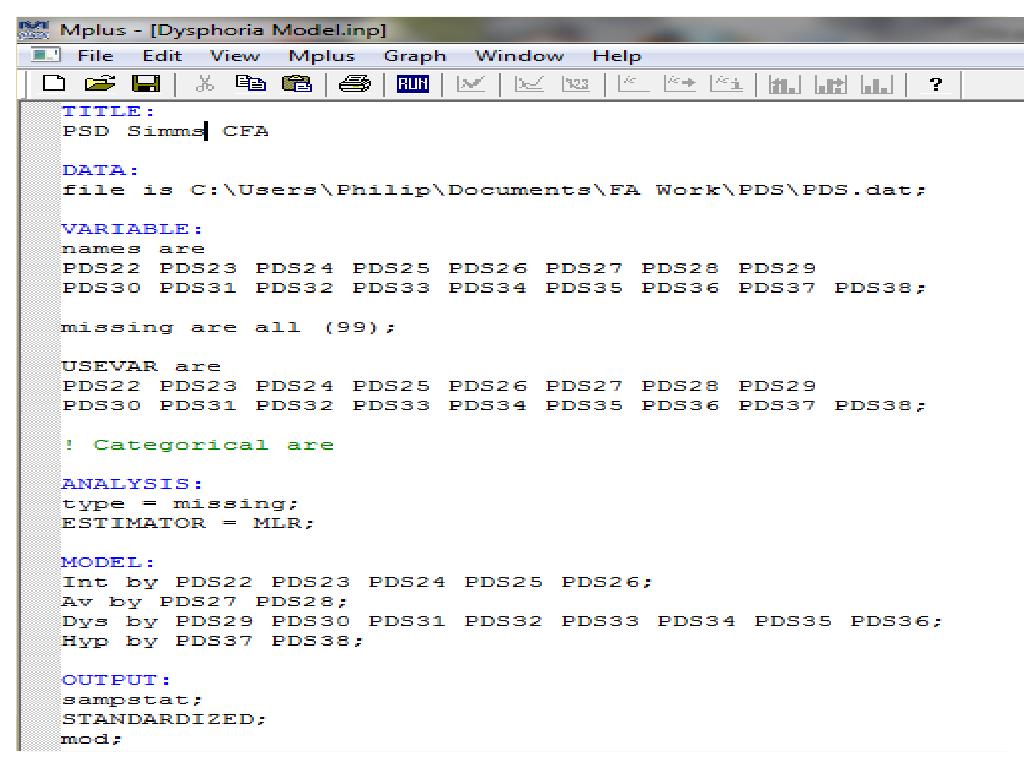Click the last histogram icon before help
This screenshot has width=1024, height=768.
tap(877, 84)
